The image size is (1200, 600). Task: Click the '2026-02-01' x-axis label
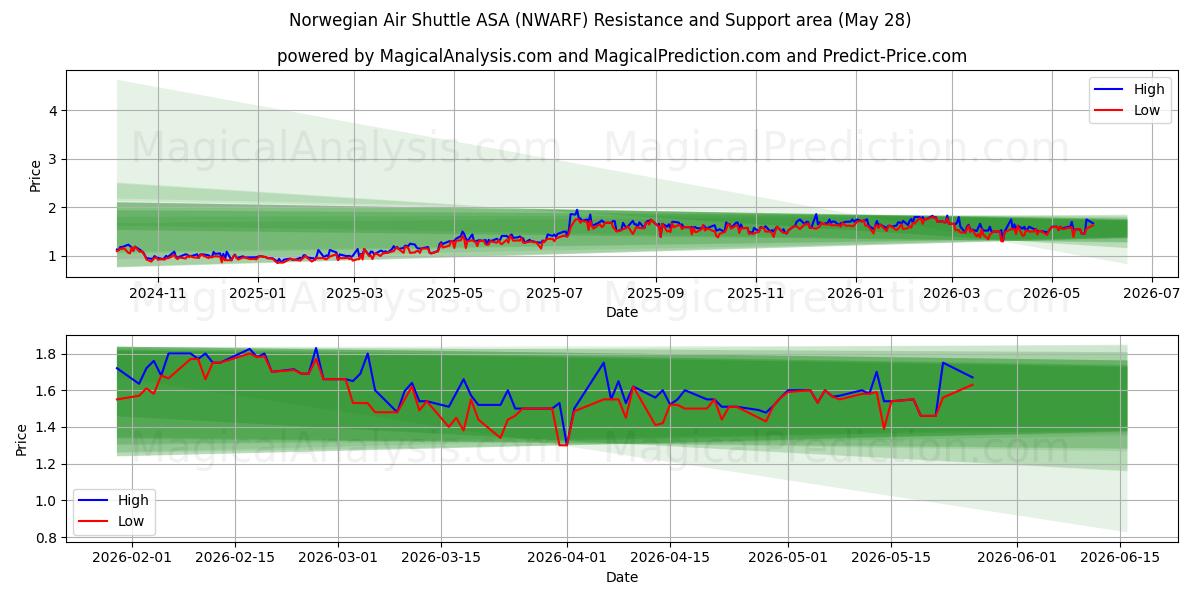click(x=132, y=558)
